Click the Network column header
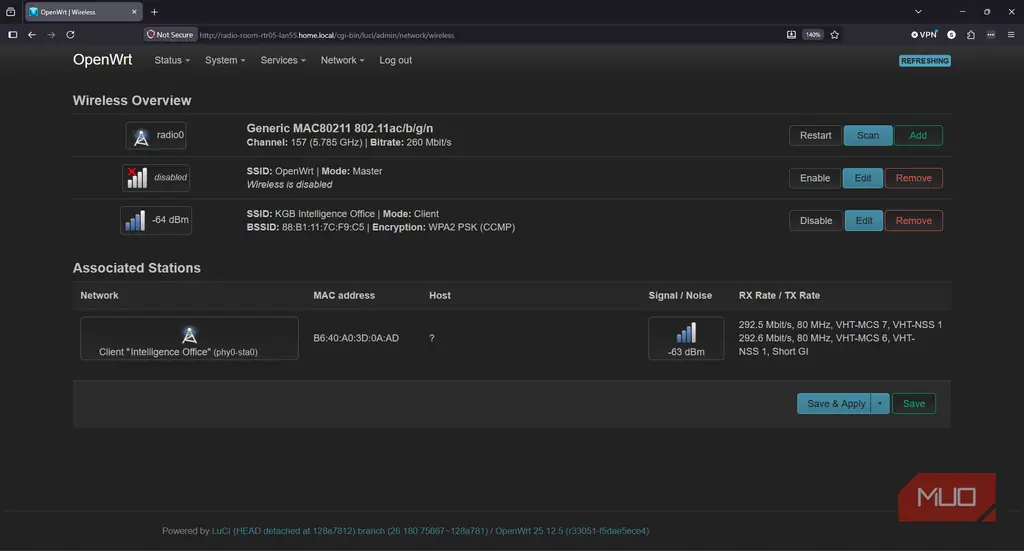Screen dimensions: 1024x551 coord(99,295)
